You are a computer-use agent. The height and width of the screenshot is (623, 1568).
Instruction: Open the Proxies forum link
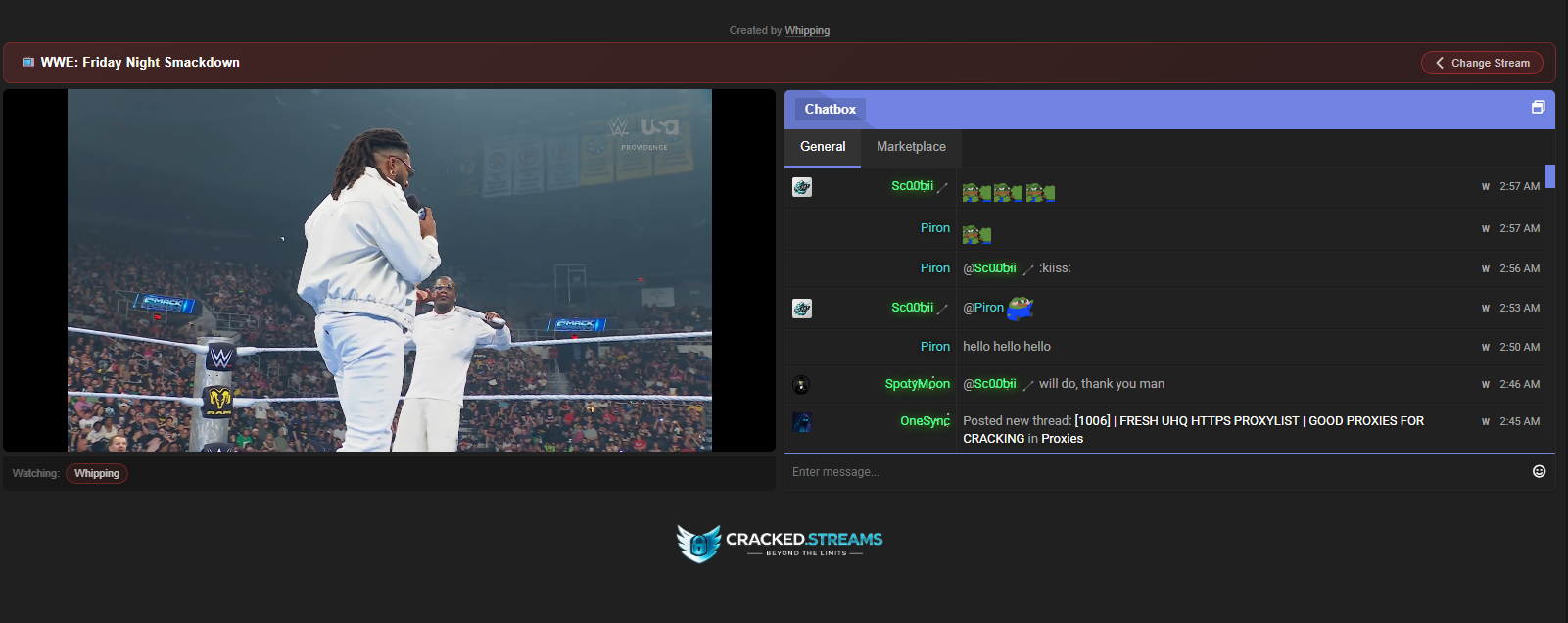coord(1062,439)
